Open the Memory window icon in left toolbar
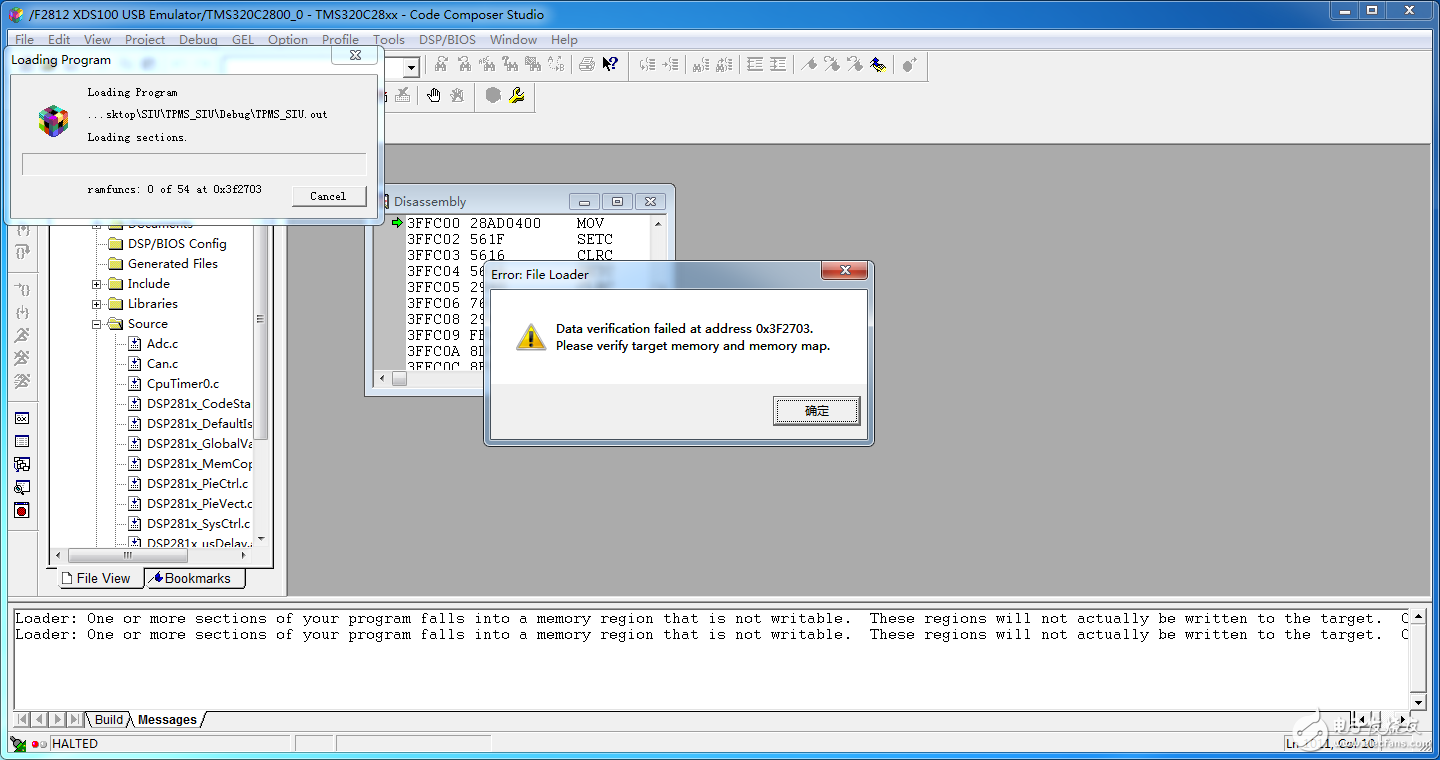Viewport: 1440px width, 760px height. (x=21, y=441)
